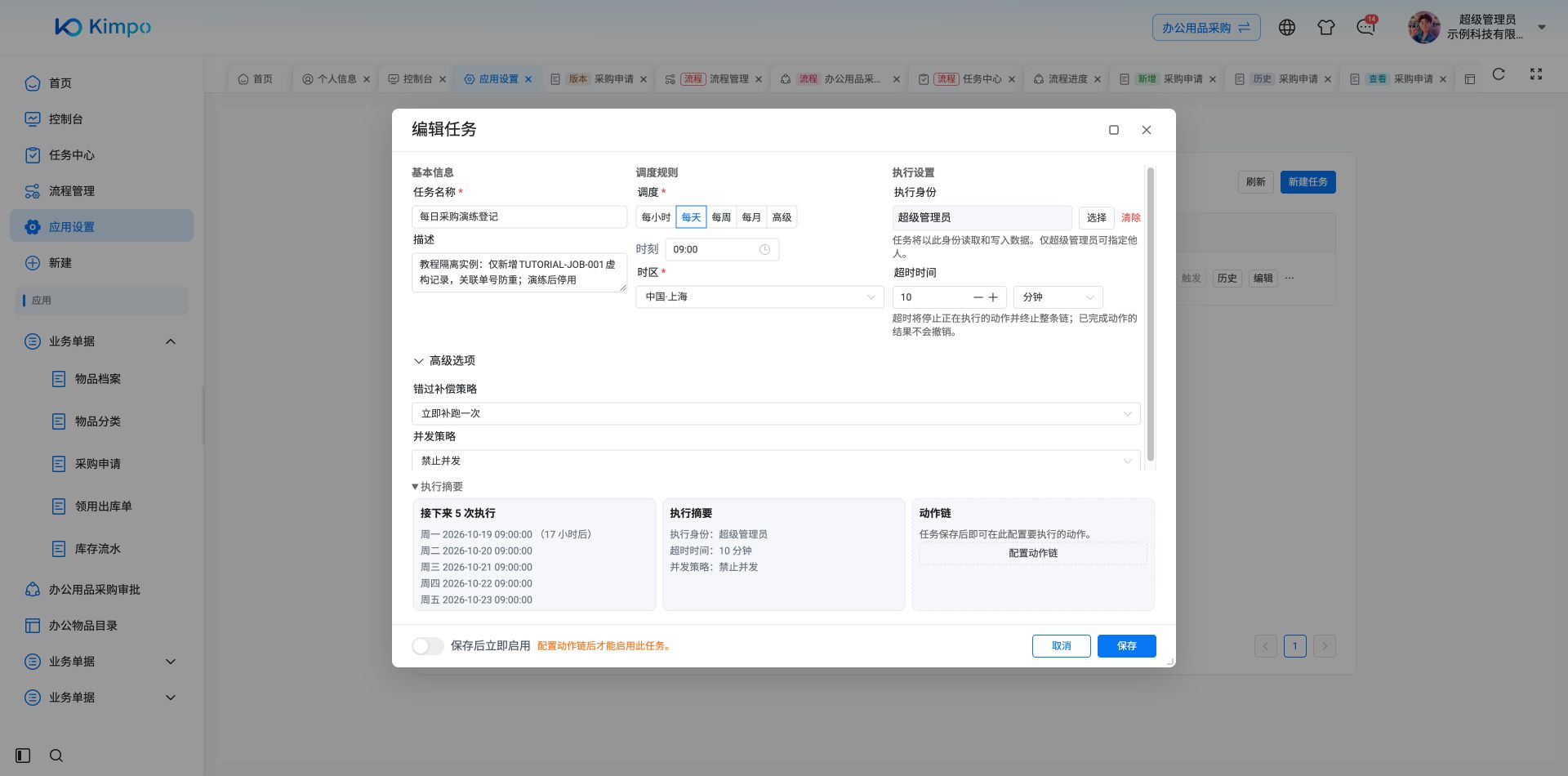Select 每月 schedule option
Viewport: 1568px width, 776px height.
click(751, 217)
